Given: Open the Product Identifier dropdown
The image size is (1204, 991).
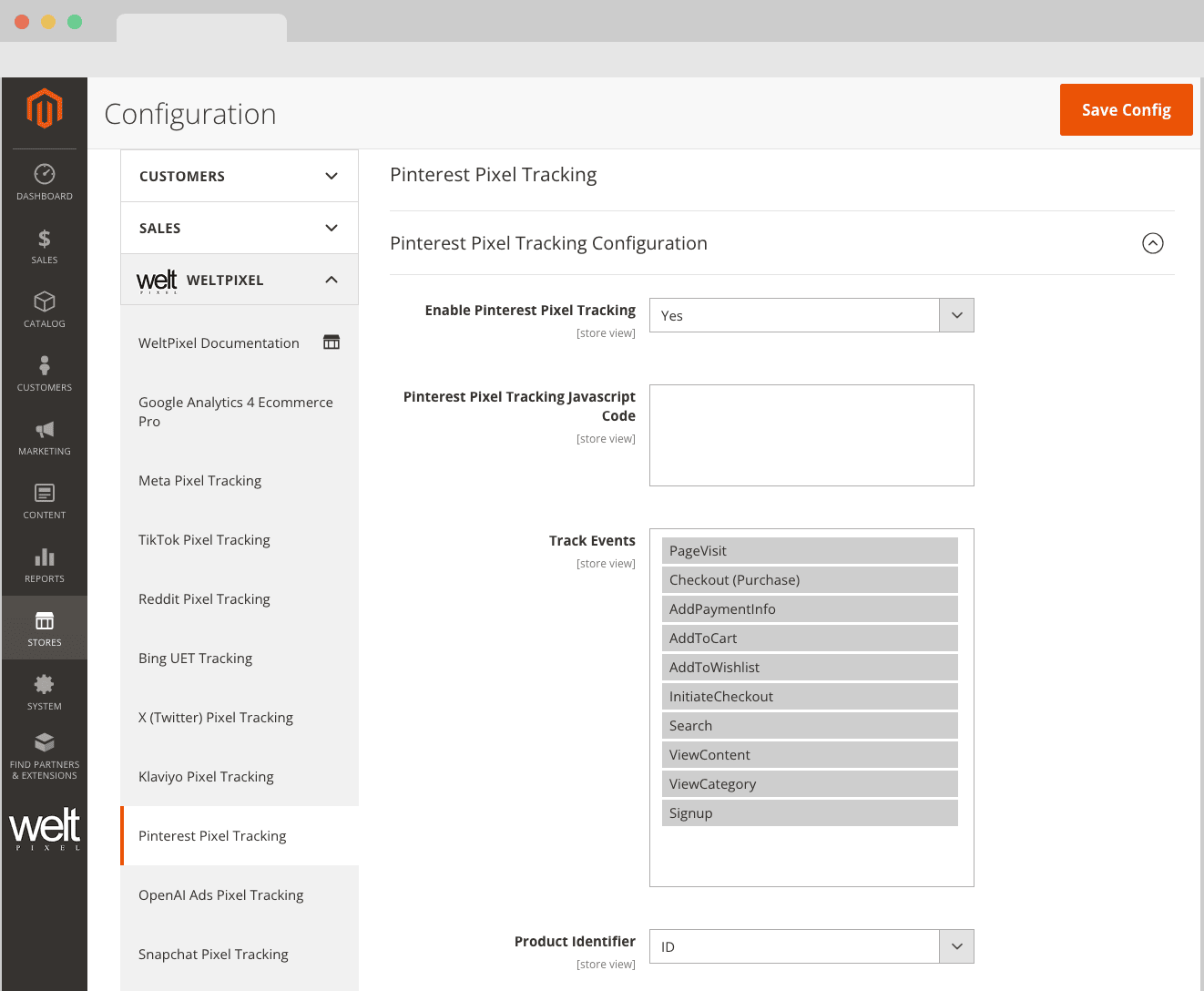Looking at the screenshot, I should (811, 946).
